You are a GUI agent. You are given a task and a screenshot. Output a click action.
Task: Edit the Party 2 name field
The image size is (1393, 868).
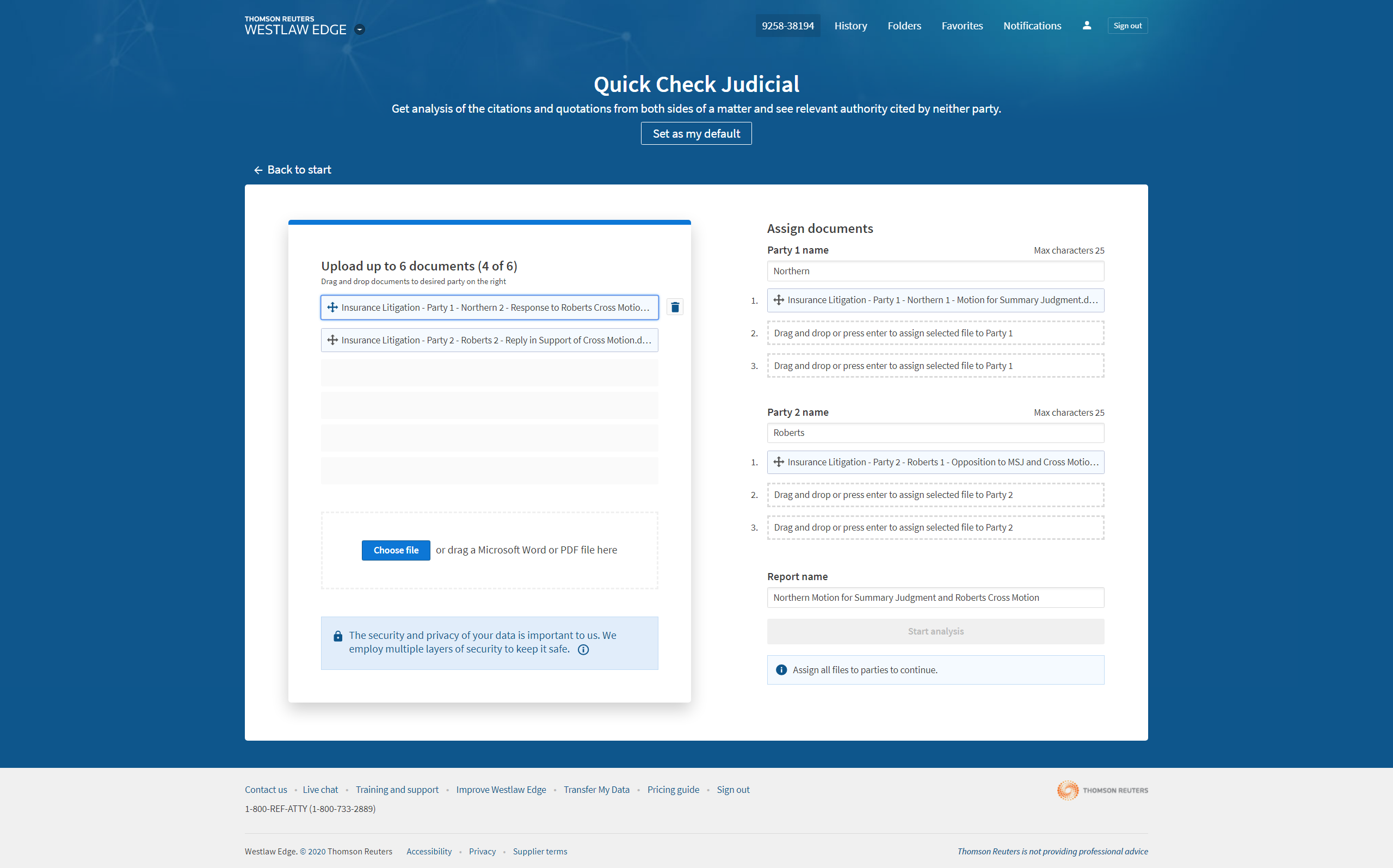[935, 433]
